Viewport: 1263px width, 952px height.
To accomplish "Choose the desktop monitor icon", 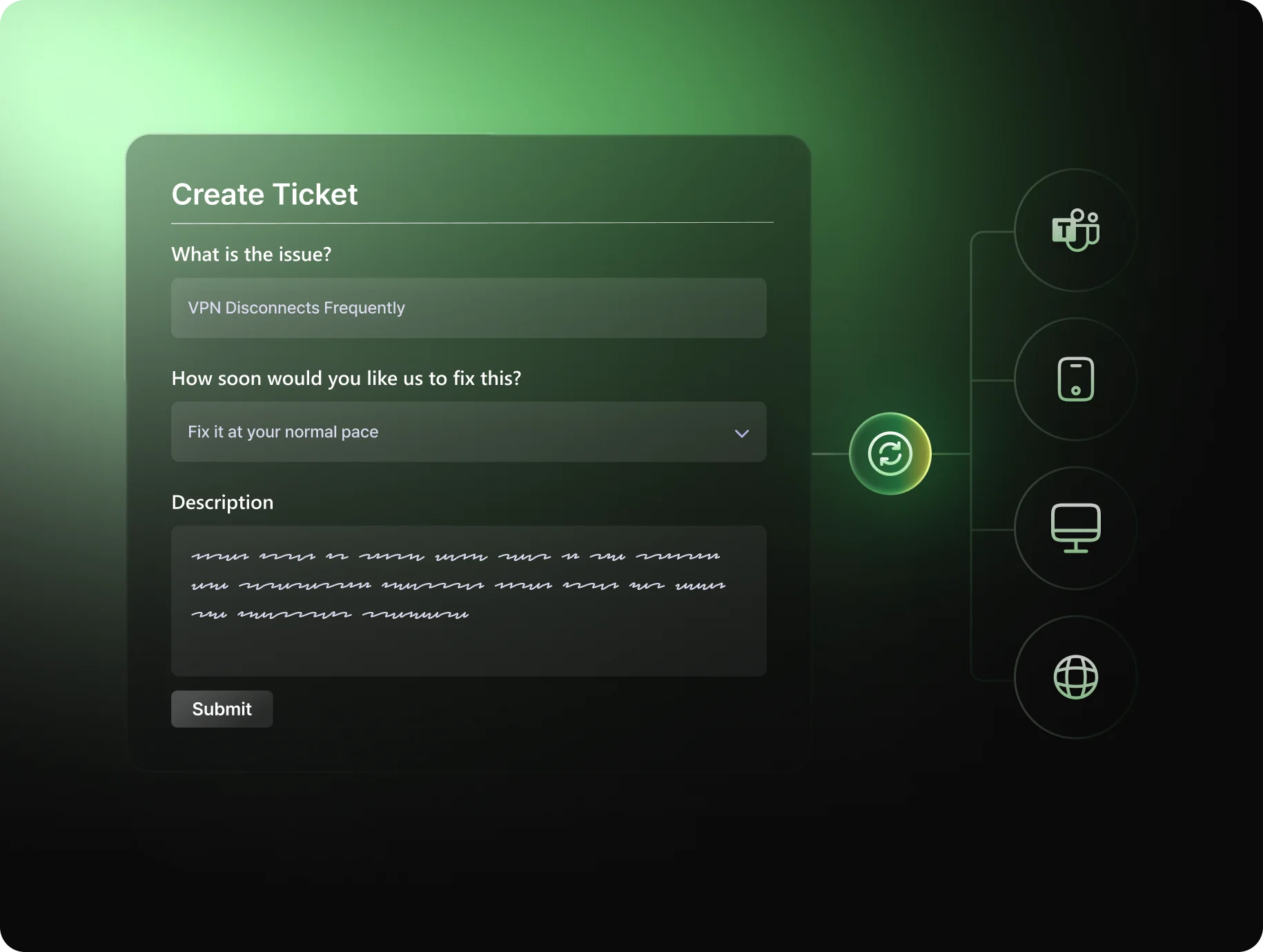I will tap(1075, 528).
